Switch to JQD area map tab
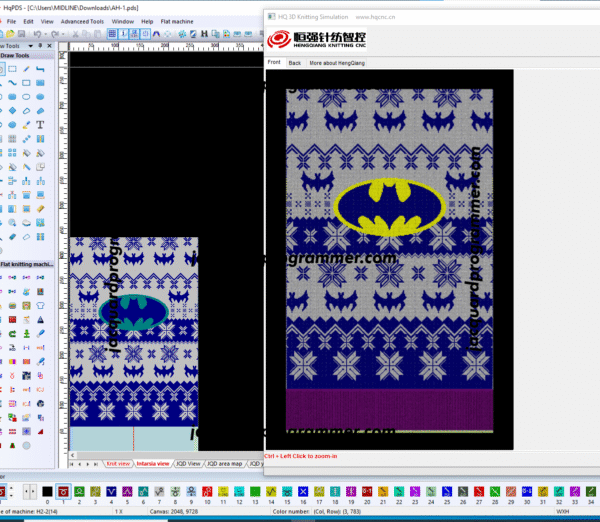Viewport: 600px width, 522px height. (x=222, y=464)
